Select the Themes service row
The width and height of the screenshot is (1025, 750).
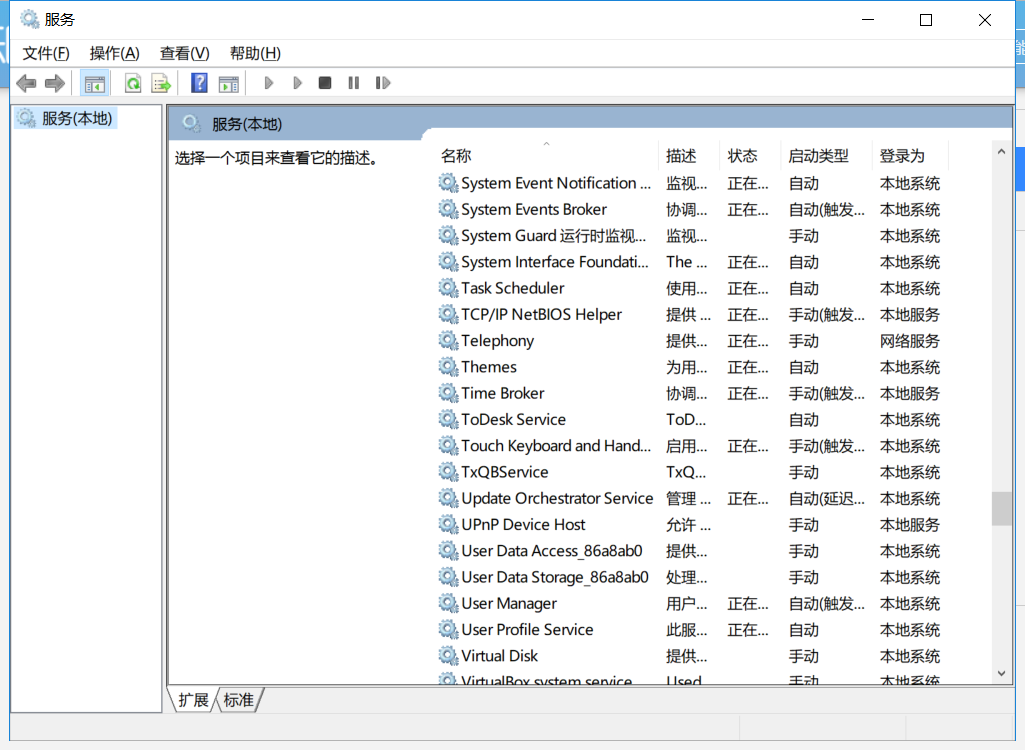(x=690, y=367)
